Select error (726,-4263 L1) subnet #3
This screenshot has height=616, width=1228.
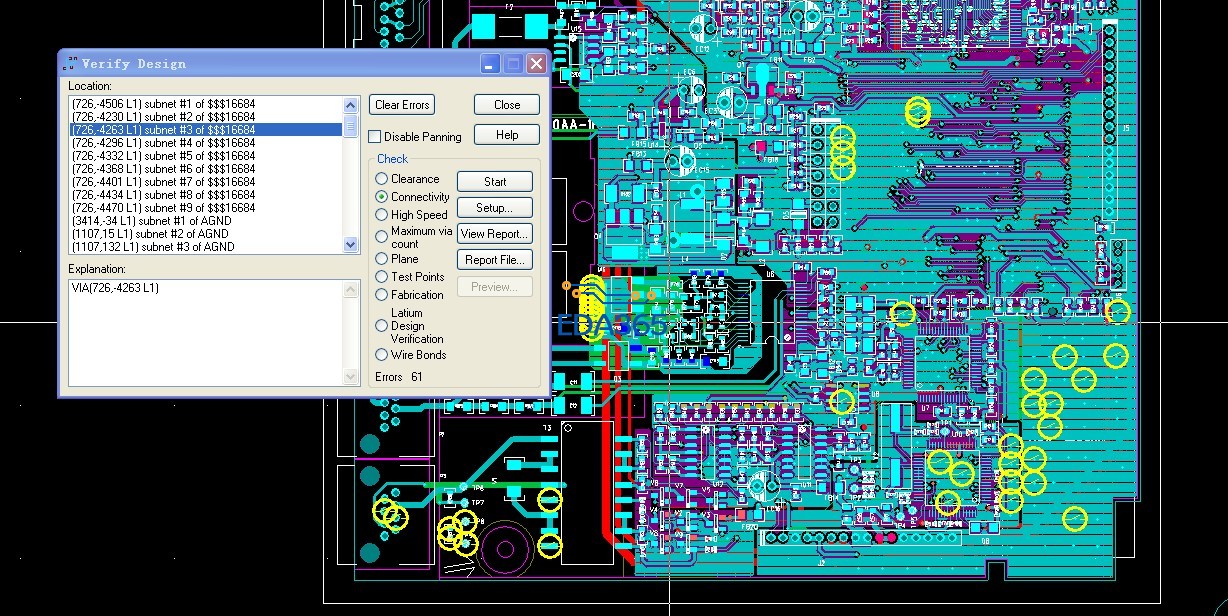(x=205, y=130)
